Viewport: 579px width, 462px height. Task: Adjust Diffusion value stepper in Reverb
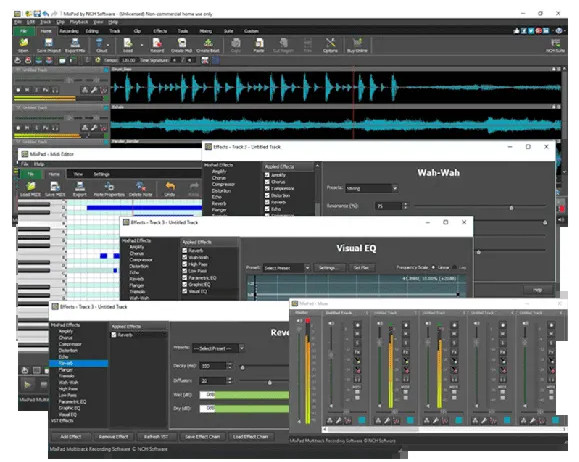tap(230, 381)
